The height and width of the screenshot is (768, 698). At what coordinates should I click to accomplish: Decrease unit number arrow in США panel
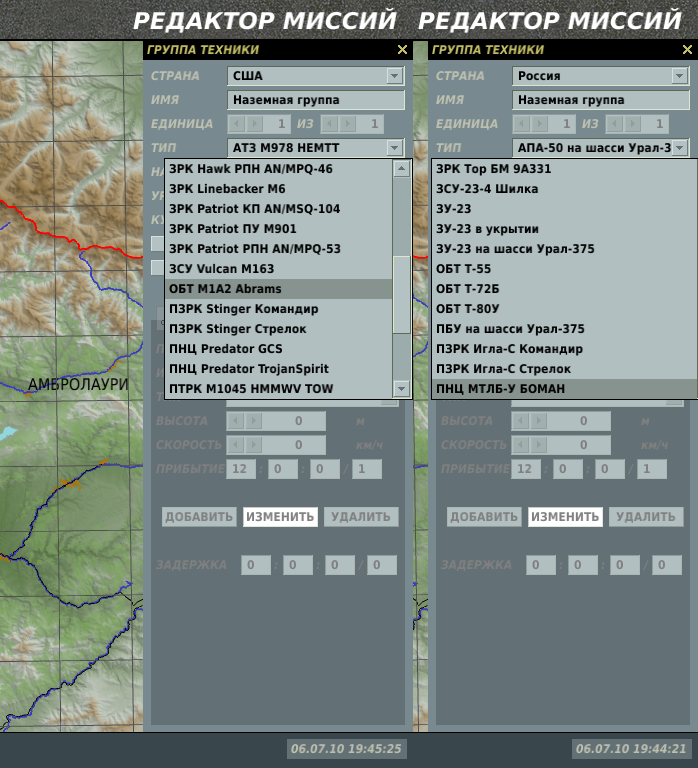pos(237,124)
